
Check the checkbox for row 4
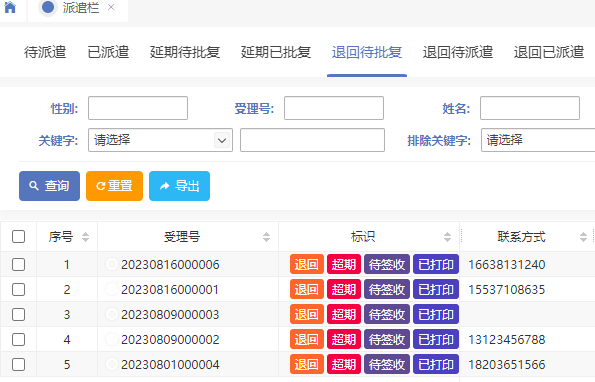click(x=19, y=340)
